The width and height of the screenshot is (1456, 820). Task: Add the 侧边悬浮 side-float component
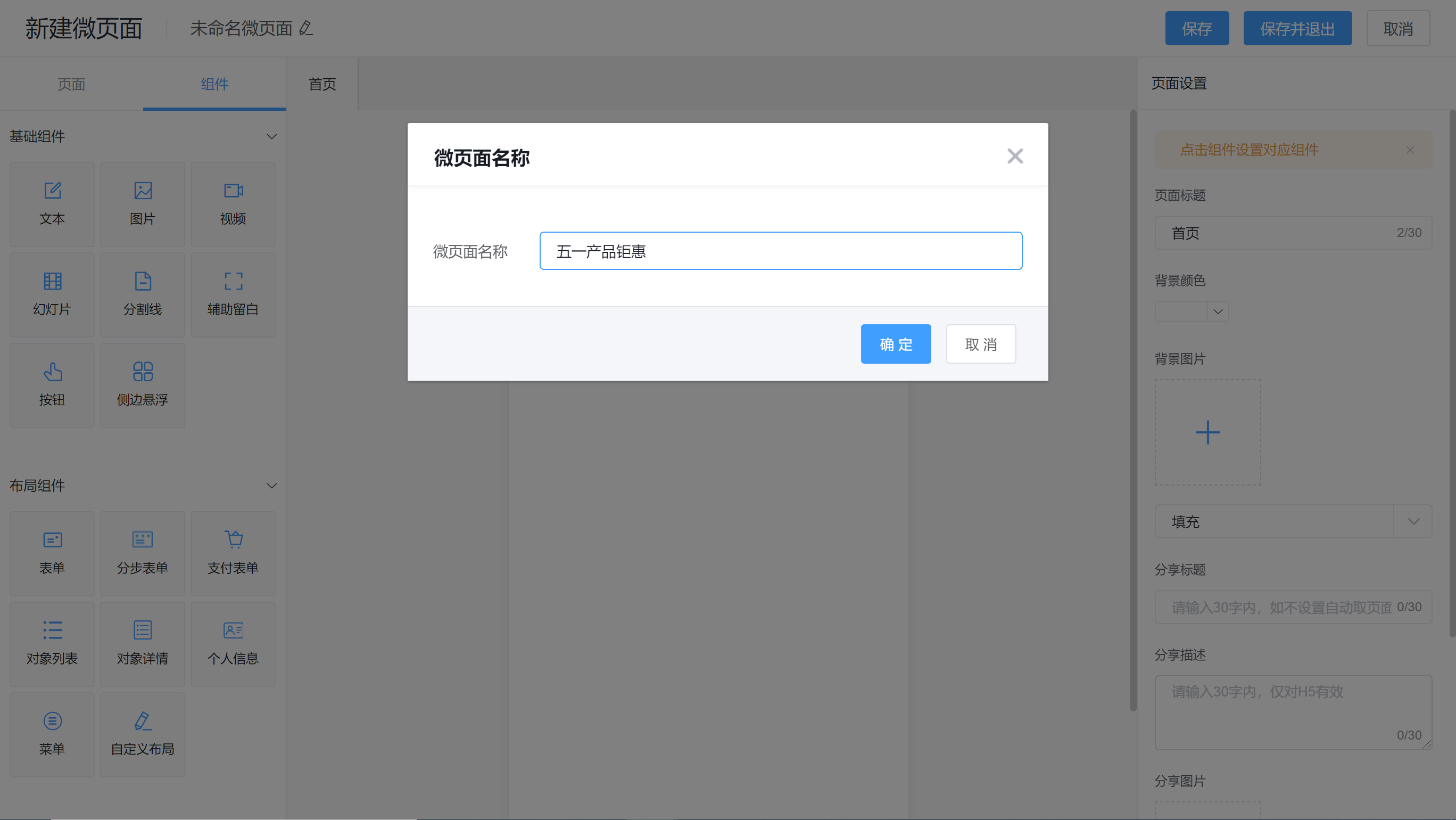tap(143, 385)
